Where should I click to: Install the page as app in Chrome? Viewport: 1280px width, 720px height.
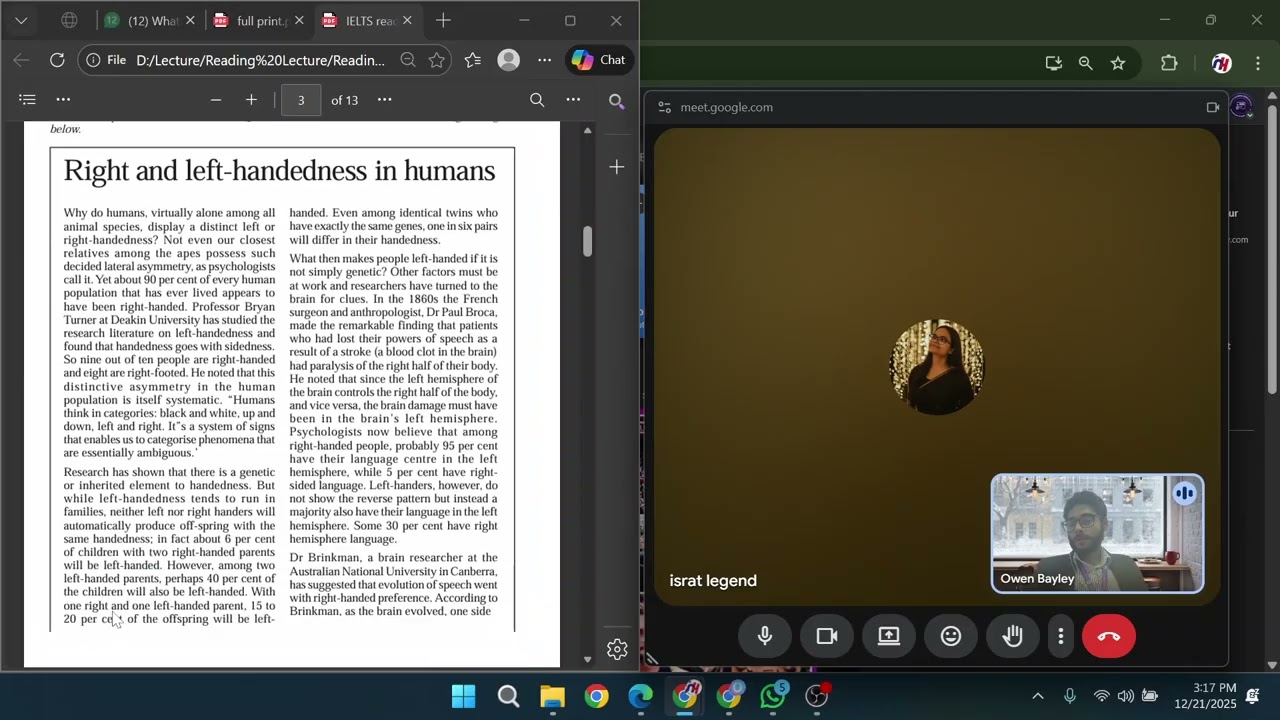1053,63
